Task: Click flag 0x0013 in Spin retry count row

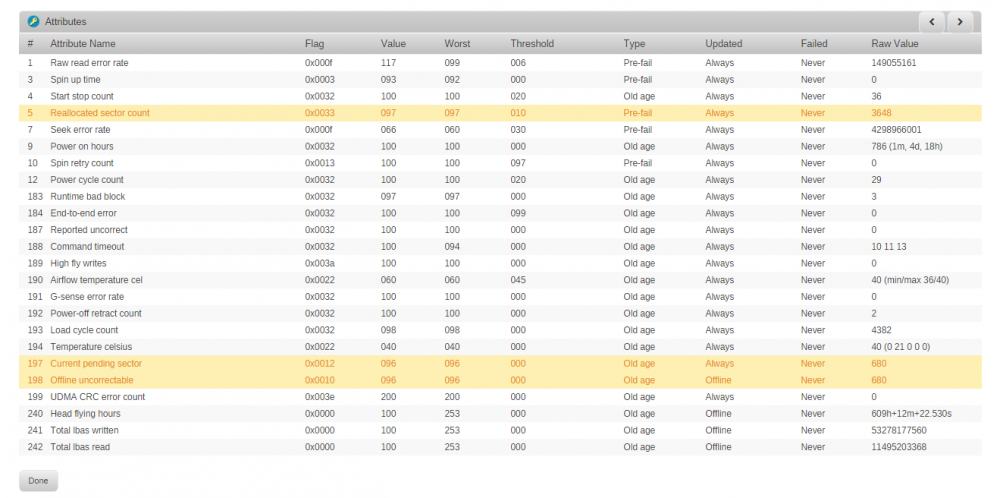Action: click(320, 163)
